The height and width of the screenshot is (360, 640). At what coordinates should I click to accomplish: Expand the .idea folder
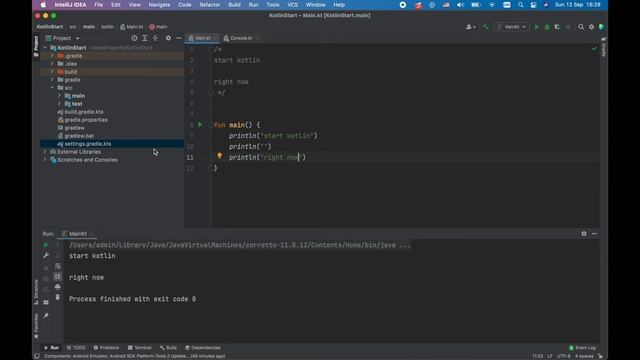pyautogui.click(x=52, y=64)
